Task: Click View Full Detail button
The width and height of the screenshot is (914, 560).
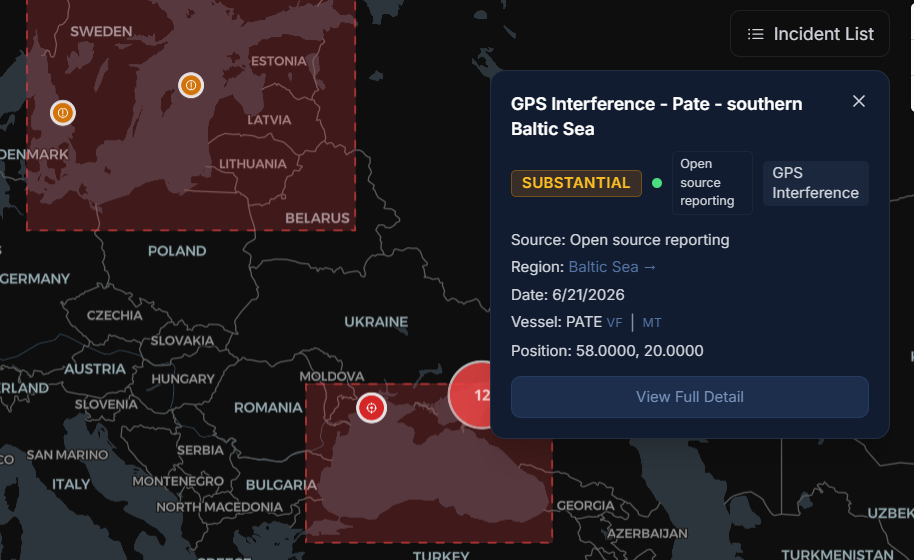Action: pyautogui.click(x=690, y=397)
